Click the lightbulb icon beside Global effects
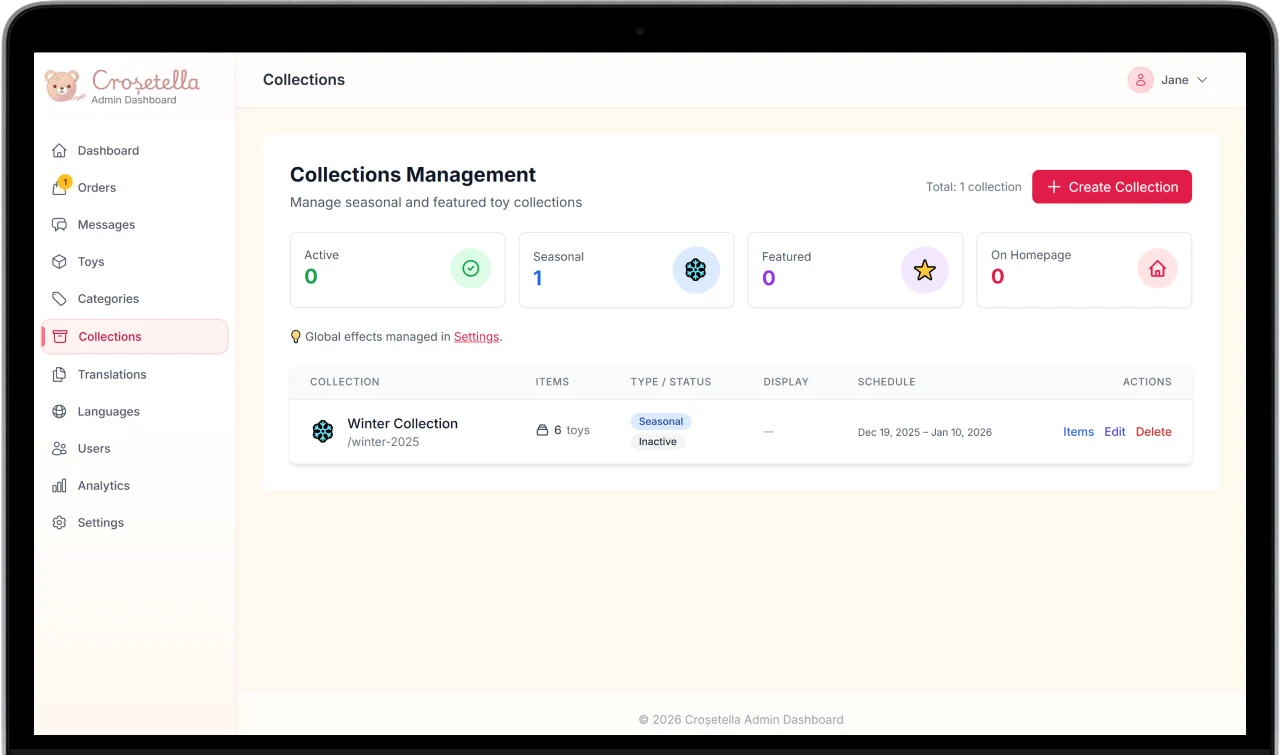 click(295, 337)
